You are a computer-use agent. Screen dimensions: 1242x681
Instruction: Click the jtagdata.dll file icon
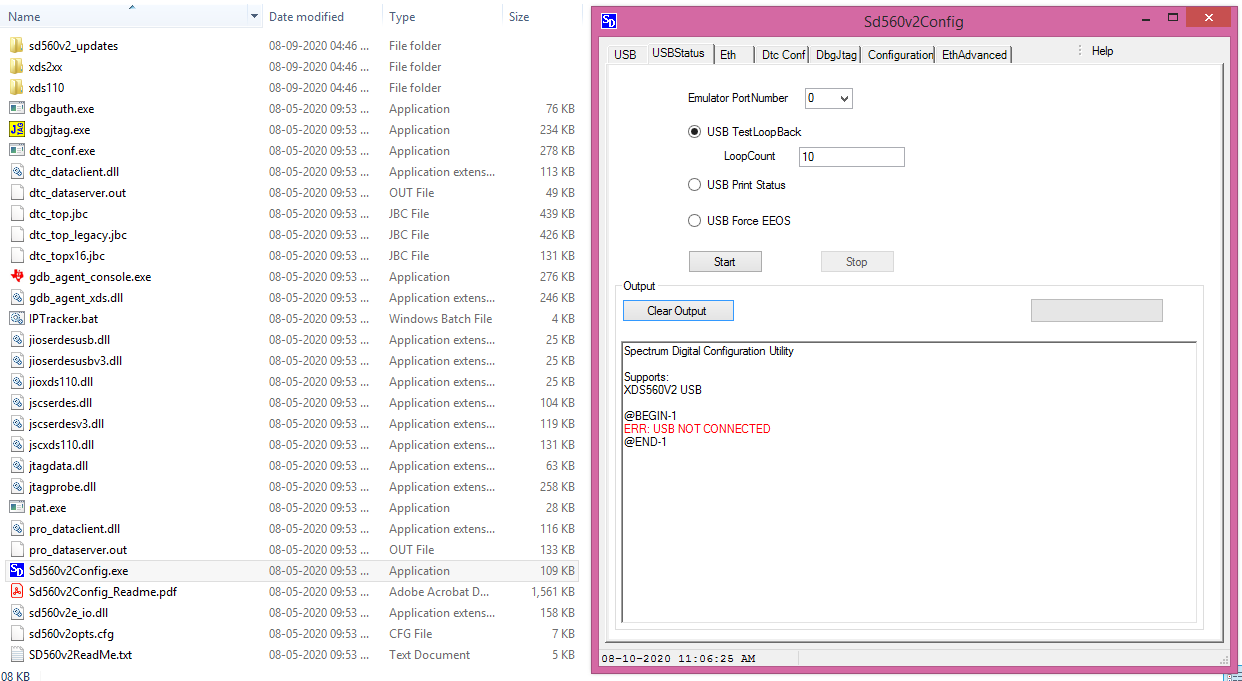click(x=16, y=466)
